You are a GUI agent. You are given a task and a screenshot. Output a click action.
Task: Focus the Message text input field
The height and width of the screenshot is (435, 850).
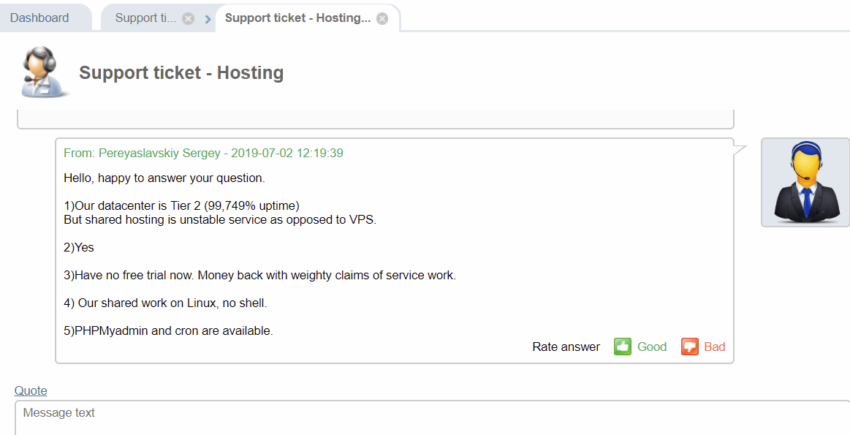433,418
